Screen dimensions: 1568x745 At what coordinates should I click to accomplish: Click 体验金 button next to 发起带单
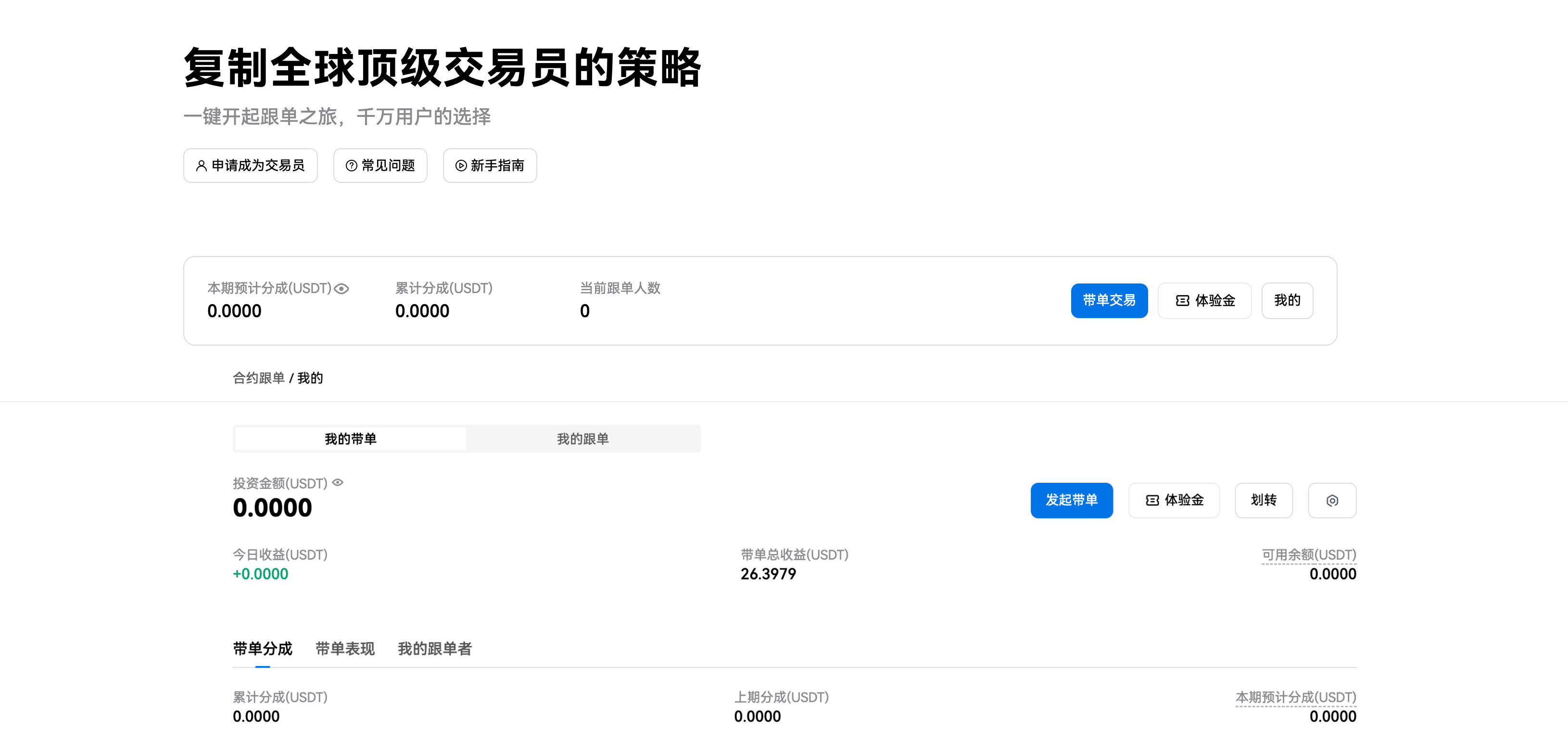click(1173, 500)
